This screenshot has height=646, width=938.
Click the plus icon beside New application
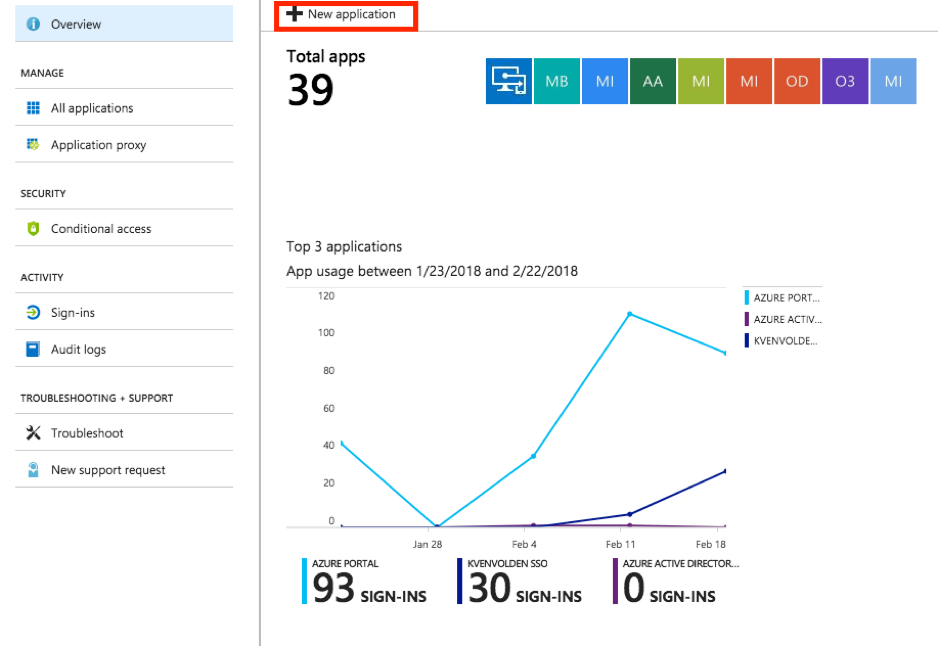coord(294,14)
